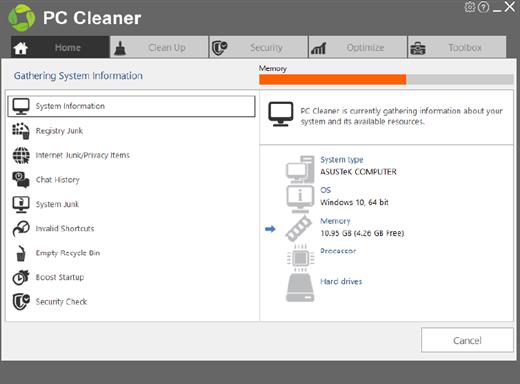The width and height of the screenshot is (520, 384).
Task: Click the Processor heading
Action: pyautogui.click(x=338, y=251)
